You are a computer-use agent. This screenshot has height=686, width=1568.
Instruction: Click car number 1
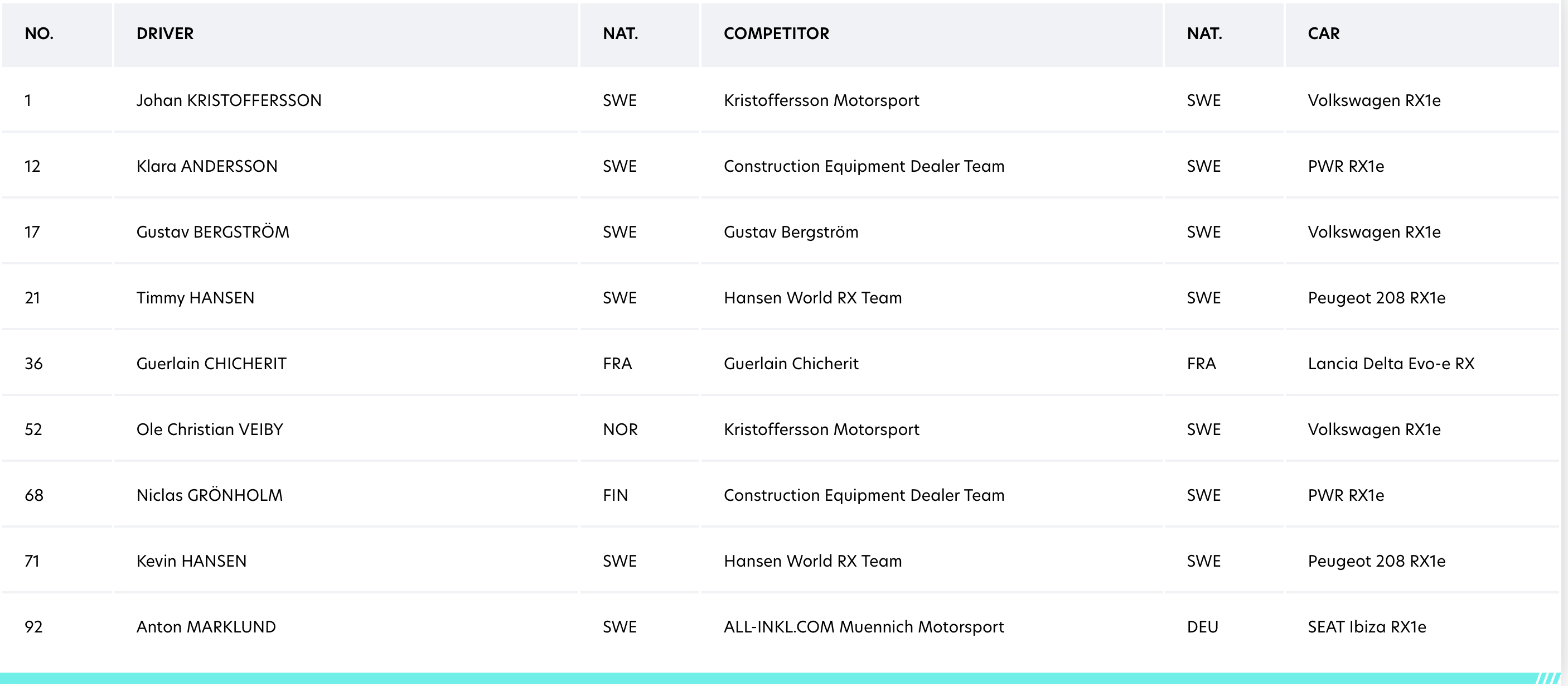coord(28,100)
